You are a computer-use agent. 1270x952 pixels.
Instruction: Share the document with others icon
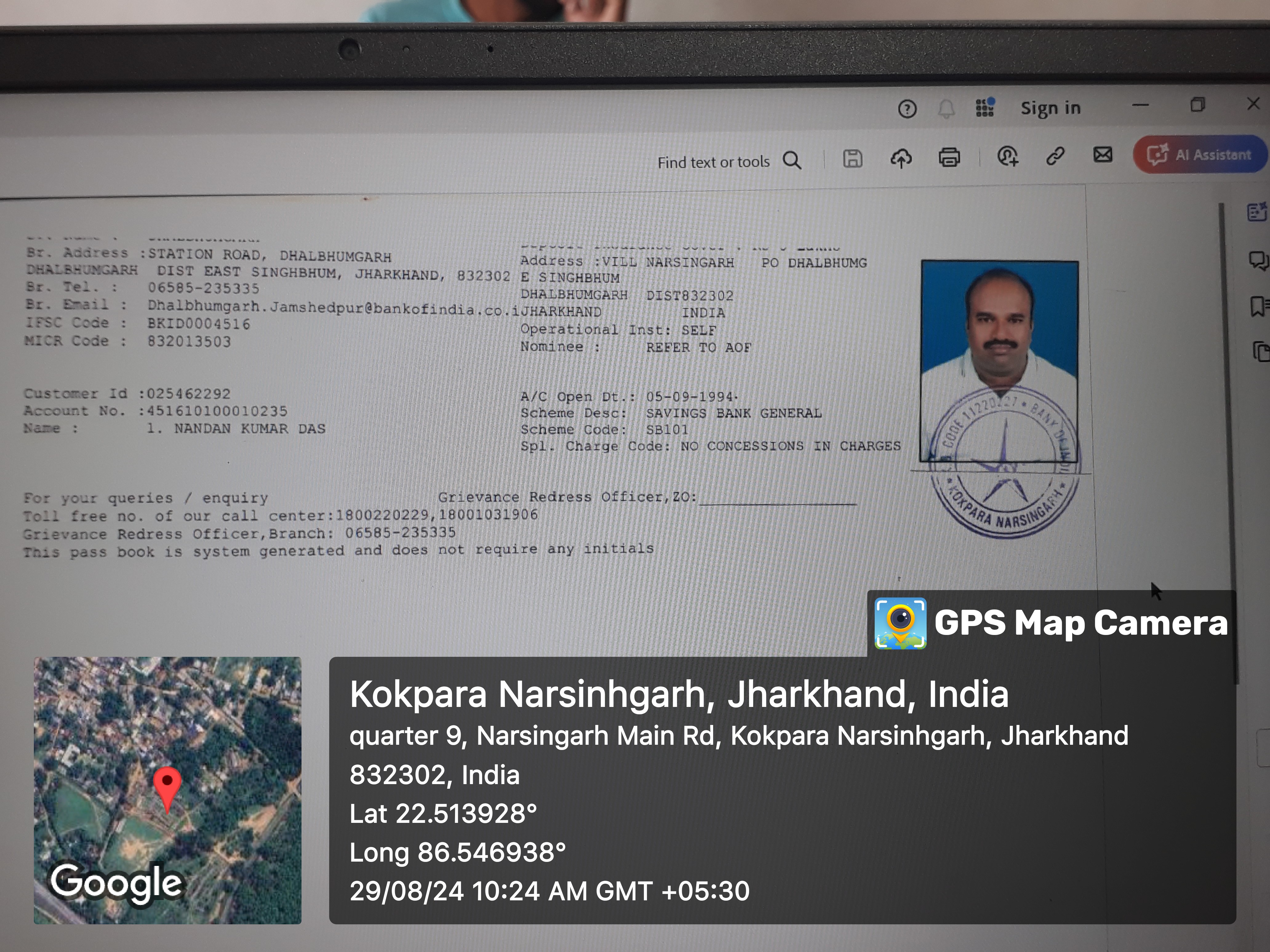coord(1008,156)
